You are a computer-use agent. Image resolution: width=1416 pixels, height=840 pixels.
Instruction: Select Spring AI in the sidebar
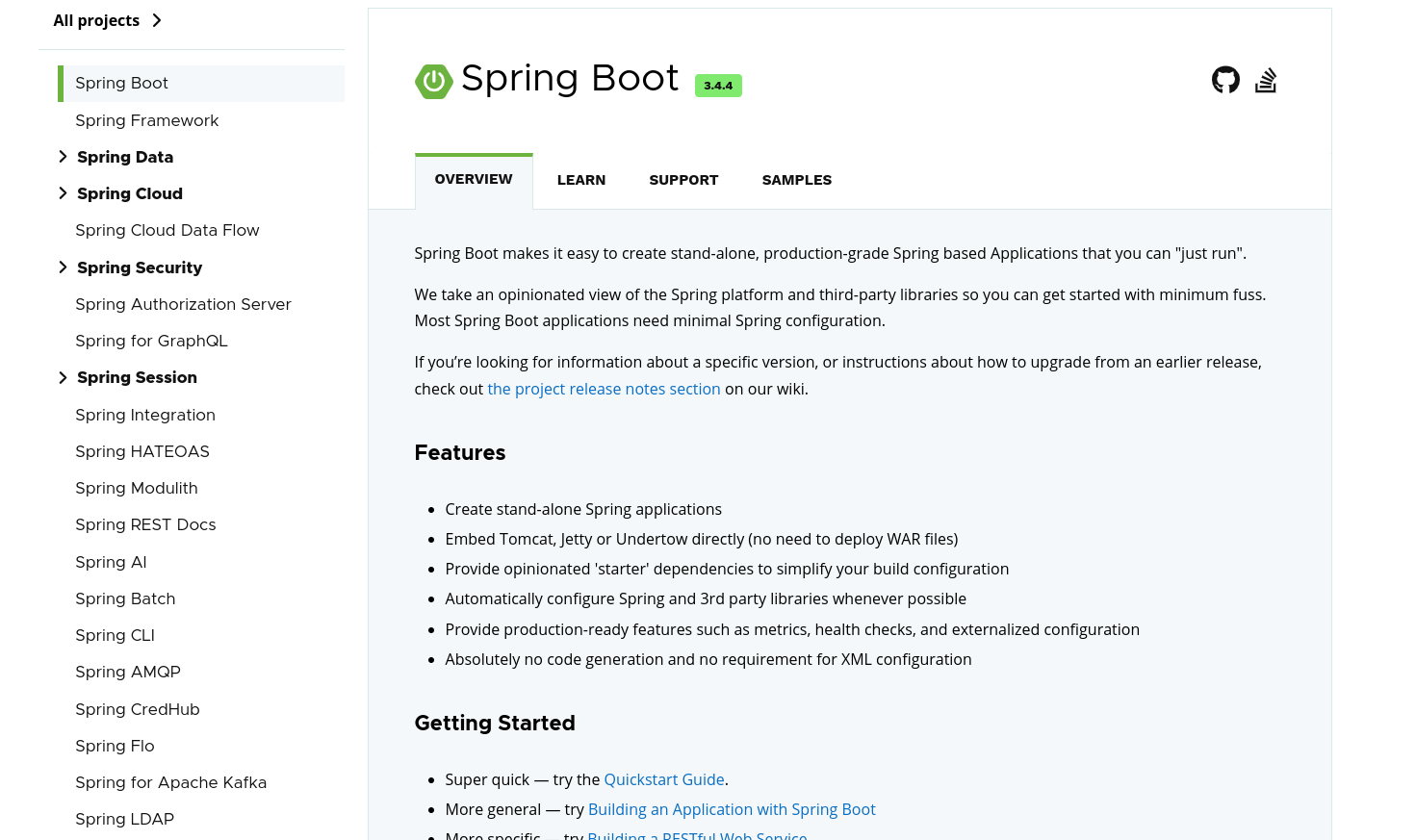[x=111, y=562]
